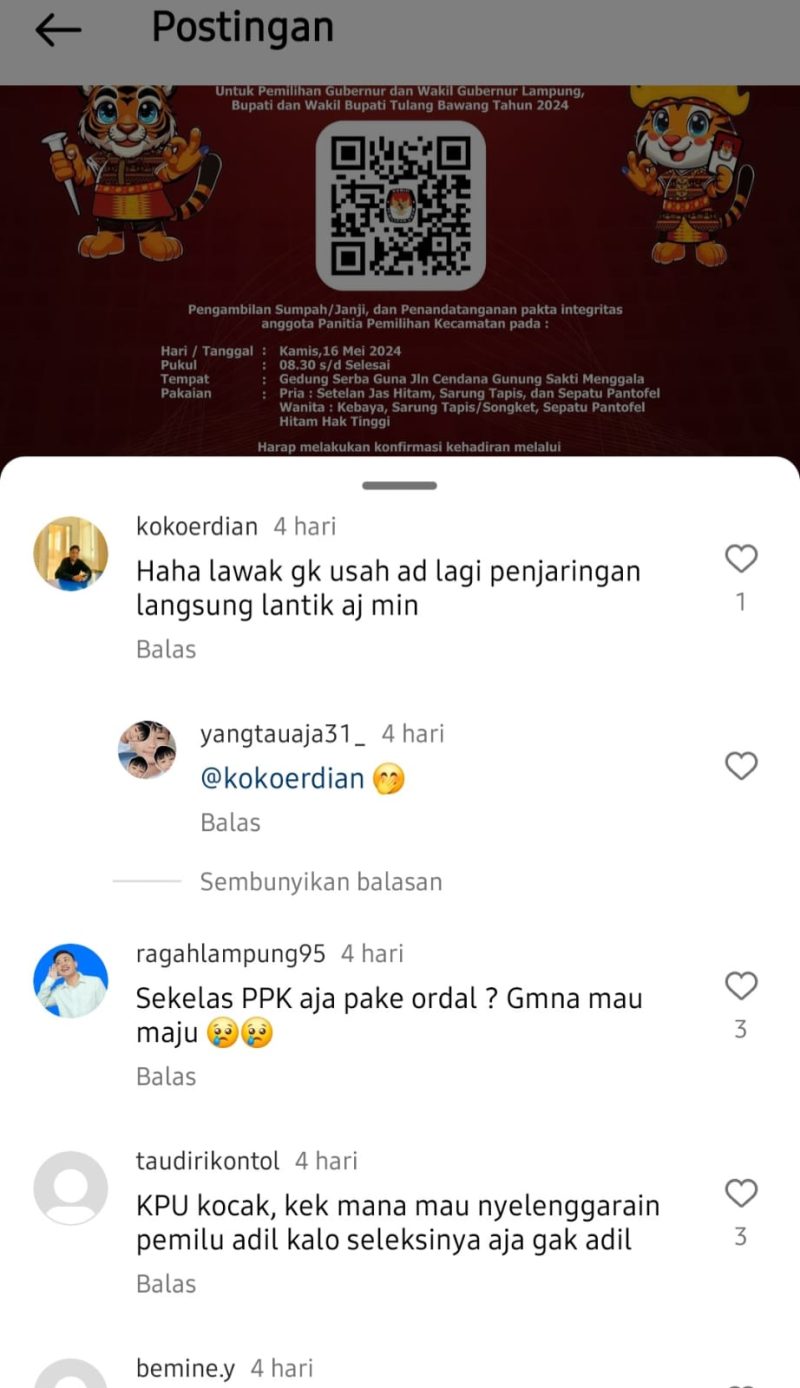Viewport: 800px width, 1388px height.
Task: Grab the comment sheet drag handle
Action: (x=400, y=486)
